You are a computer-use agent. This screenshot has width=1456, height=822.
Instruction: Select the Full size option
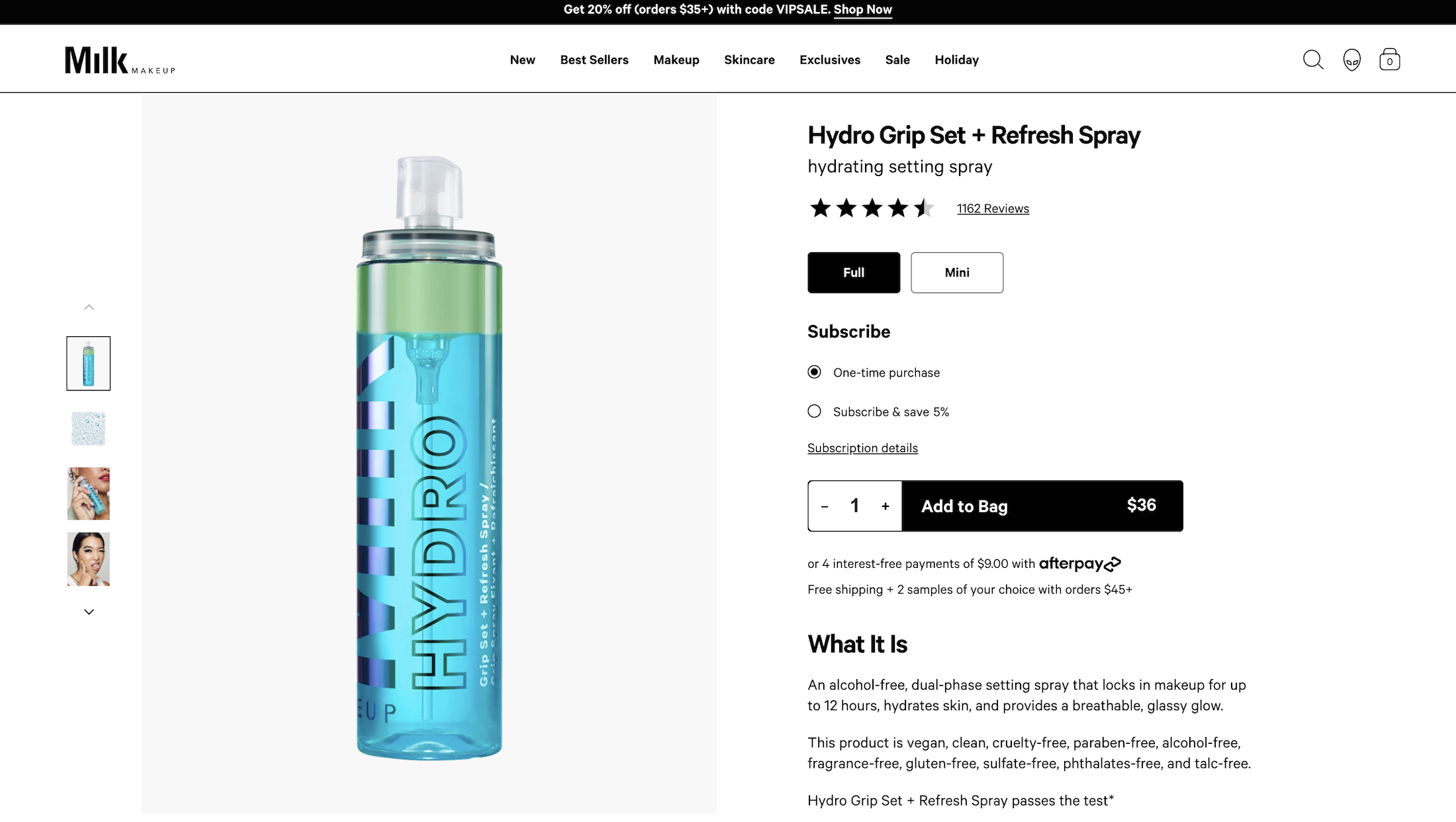(854, 273)
